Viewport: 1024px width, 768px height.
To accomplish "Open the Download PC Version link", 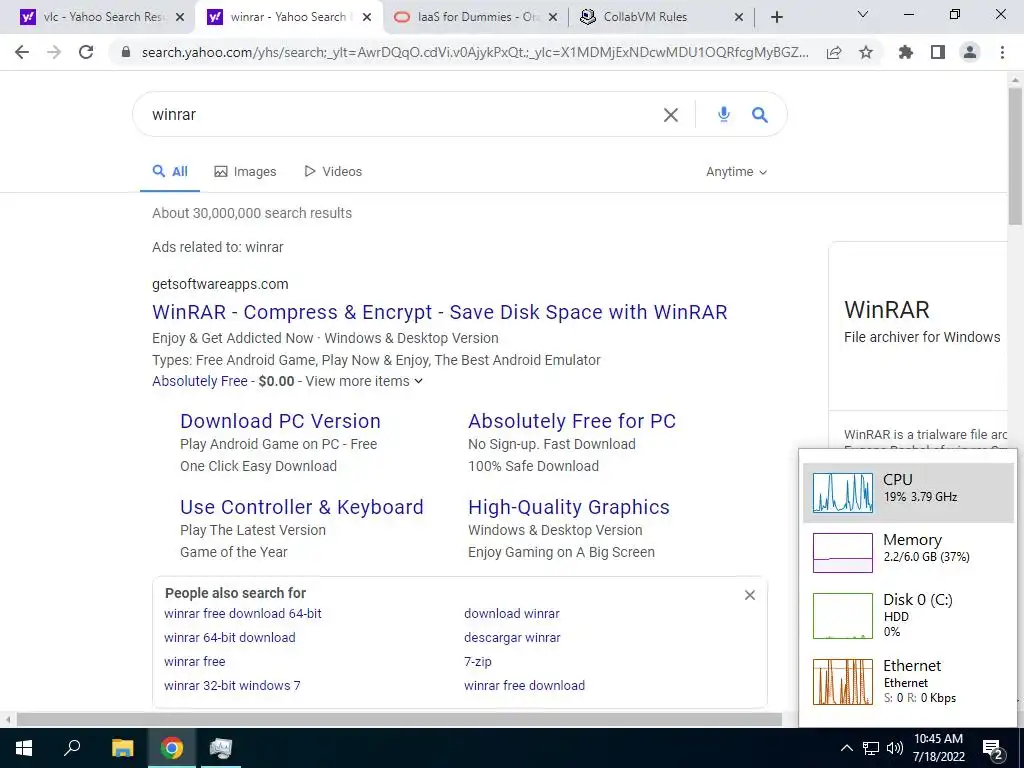I will click(x=280, y=421).
